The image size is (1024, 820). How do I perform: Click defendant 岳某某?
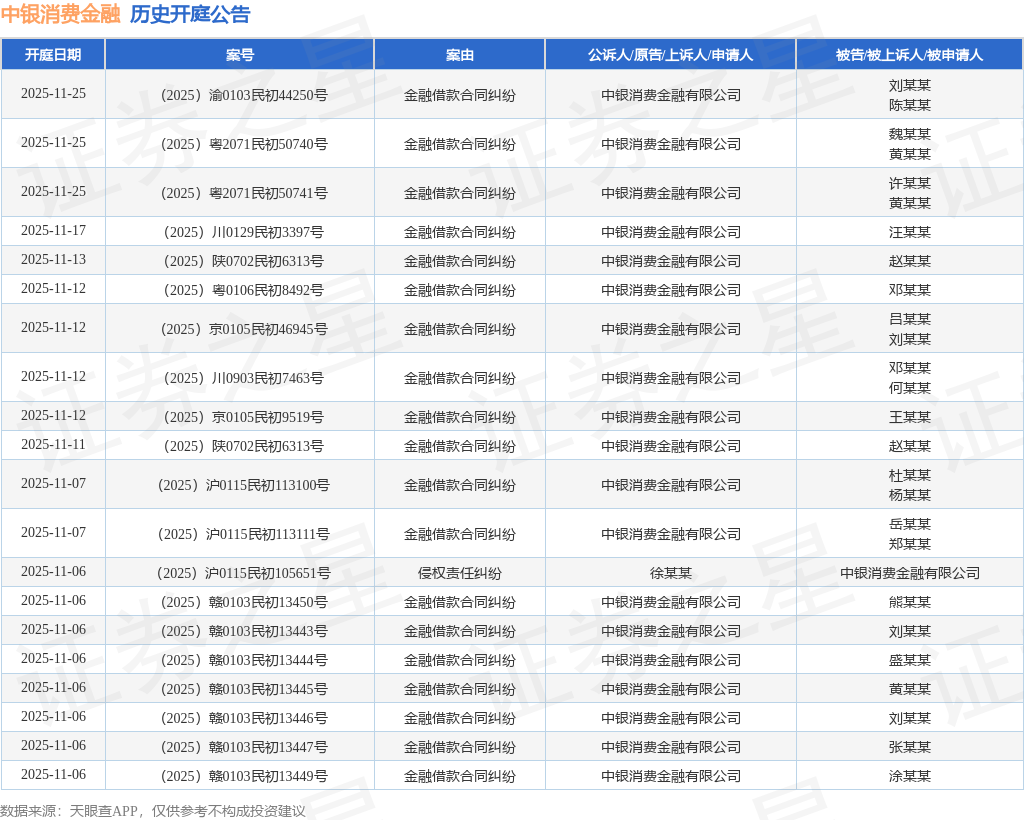910,524
